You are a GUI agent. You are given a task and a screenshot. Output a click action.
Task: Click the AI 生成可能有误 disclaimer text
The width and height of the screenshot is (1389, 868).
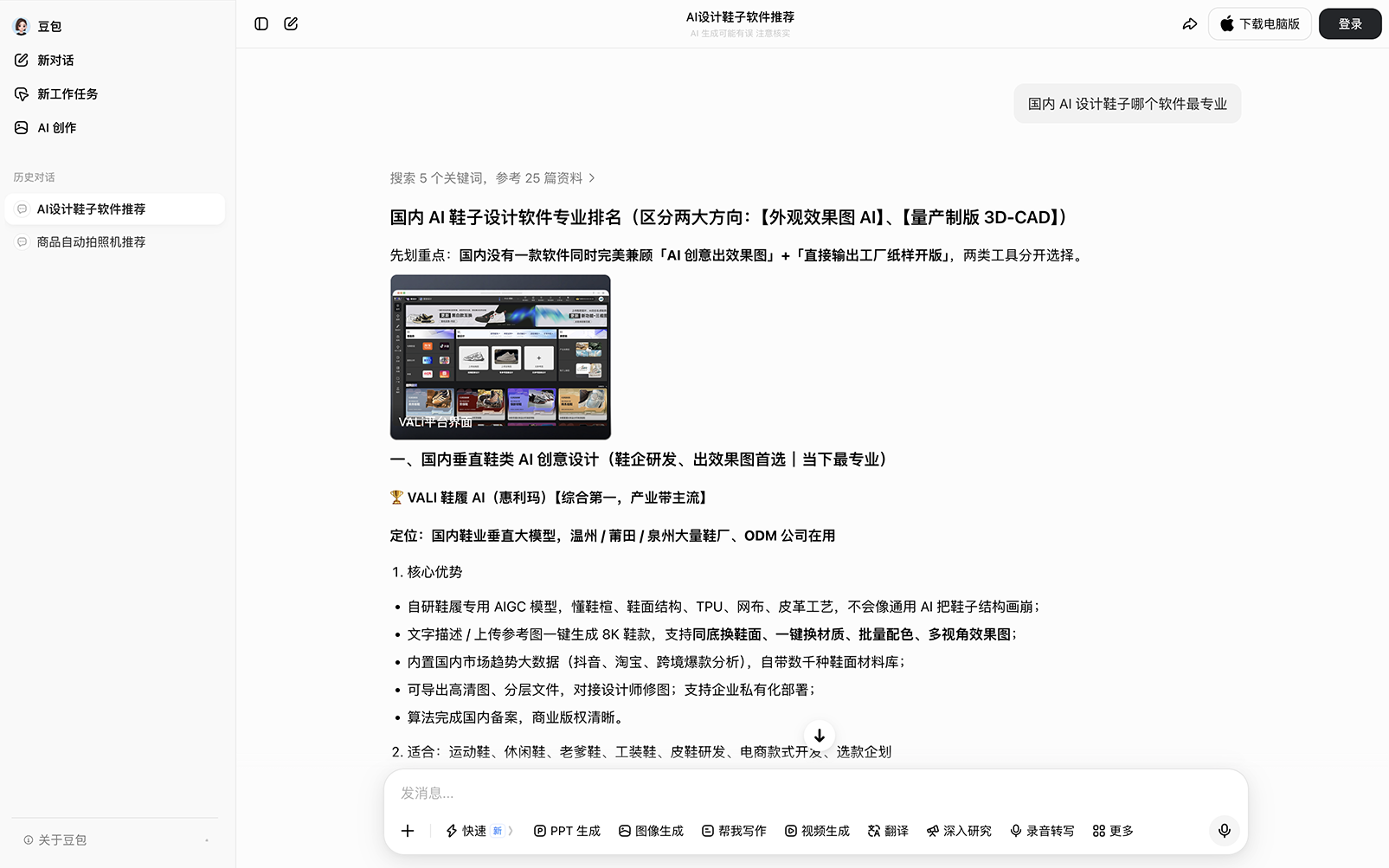click(740, 34)
